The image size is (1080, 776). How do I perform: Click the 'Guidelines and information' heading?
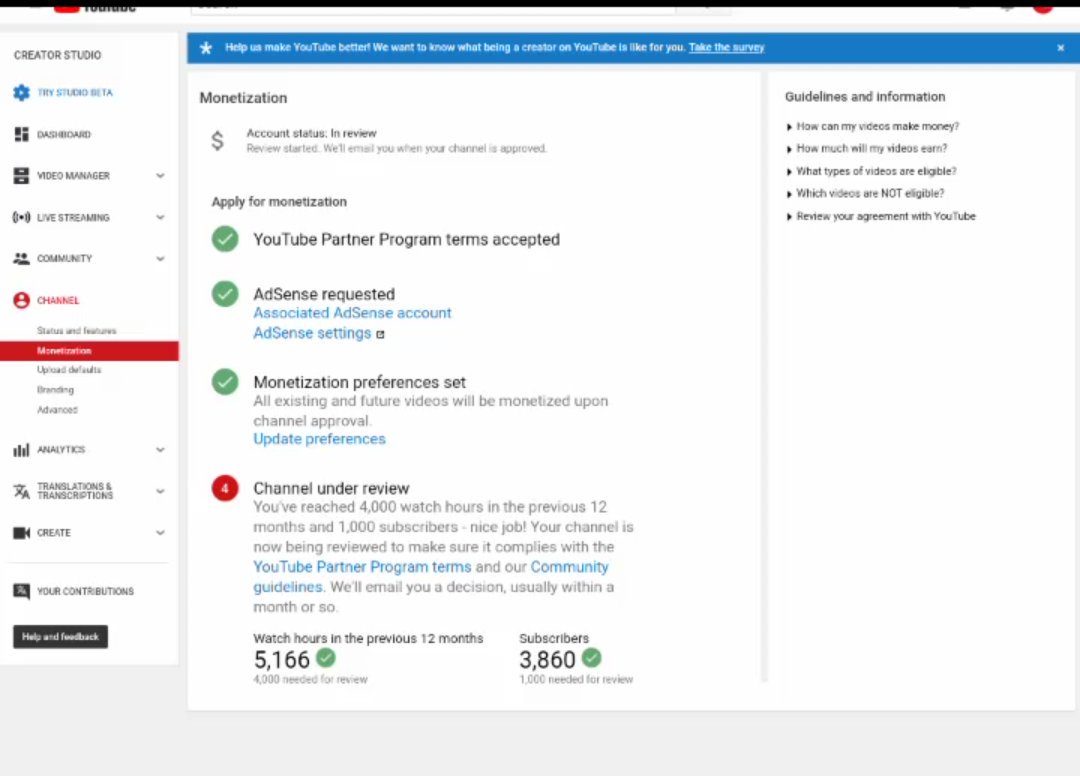865,97
